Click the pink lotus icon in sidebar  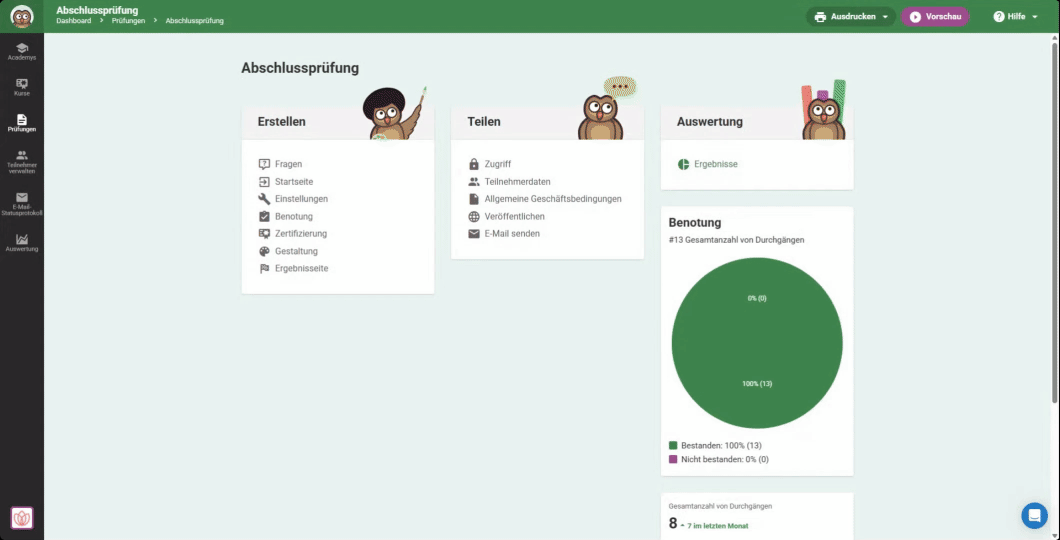coord(22,517)
